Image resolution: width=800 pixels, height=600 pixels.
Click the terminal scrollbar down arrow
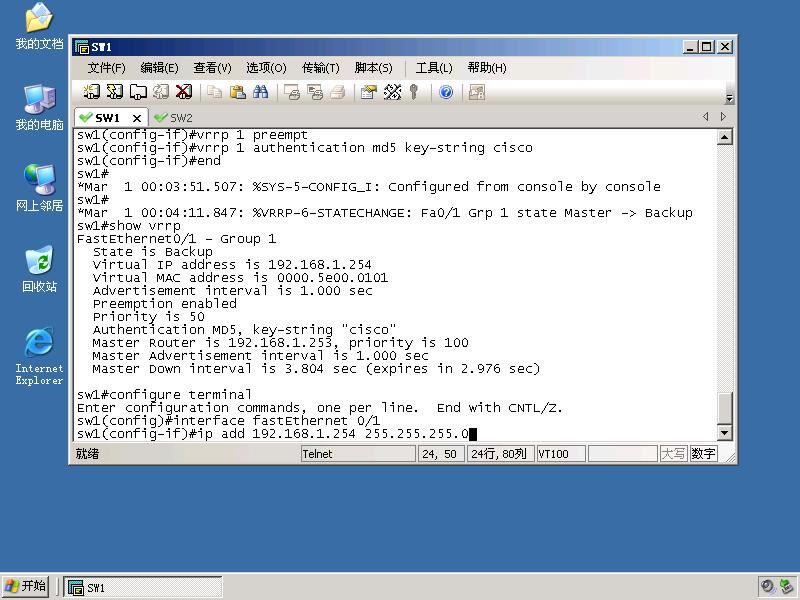725,433
